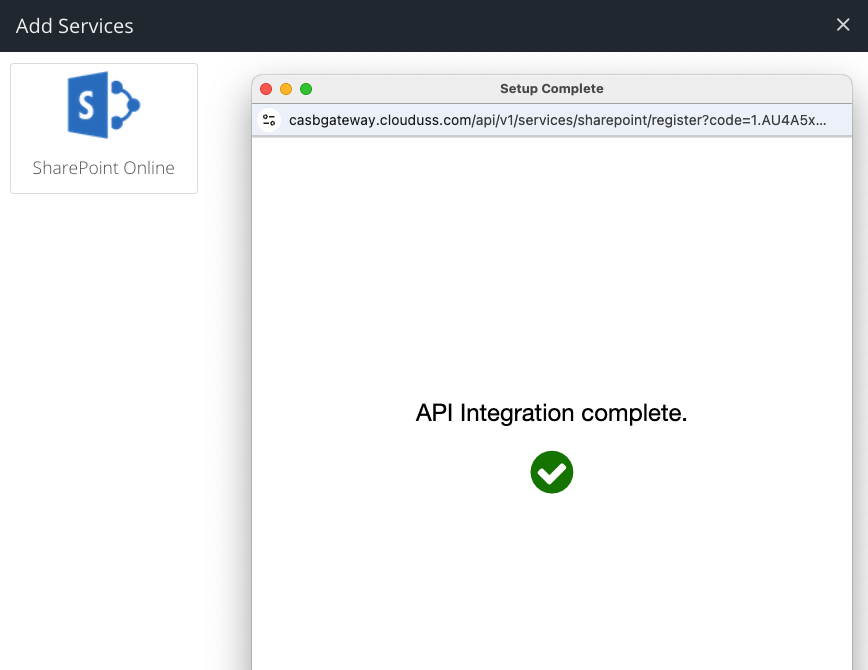Close the Add Services dialog
The width and height of the screenshot is (868, 670).
(843, 25)
